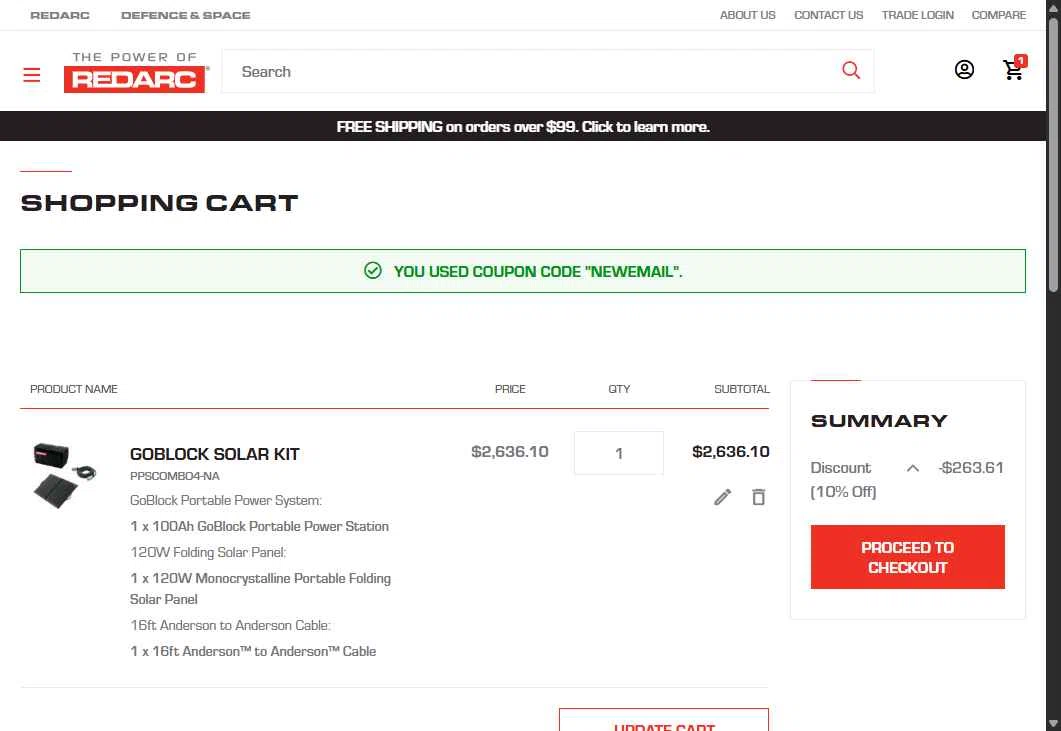Click the unit price $2,636.10 under Price
The width and height of the screenshot is (1061, 731).
coord(510,451)
